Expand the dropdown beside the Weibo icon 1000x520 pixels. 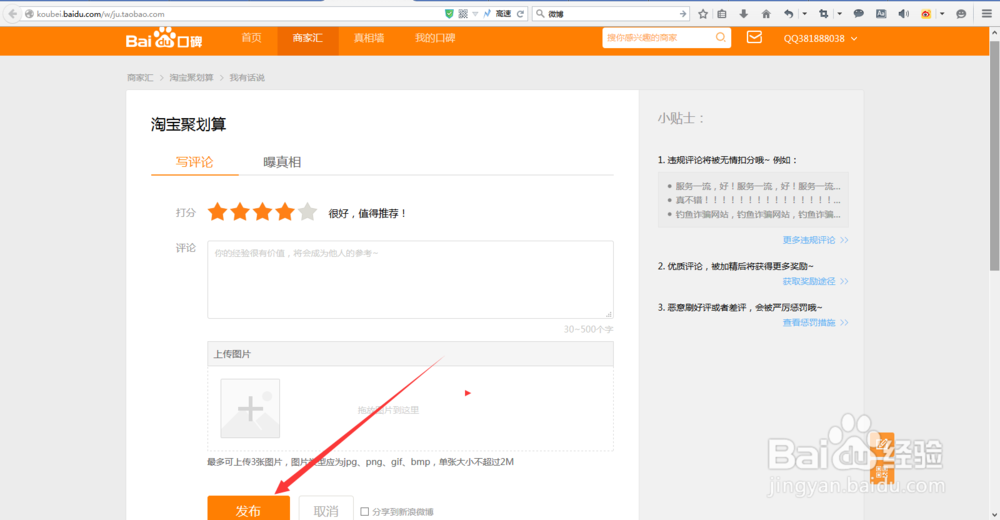[942, 13]
